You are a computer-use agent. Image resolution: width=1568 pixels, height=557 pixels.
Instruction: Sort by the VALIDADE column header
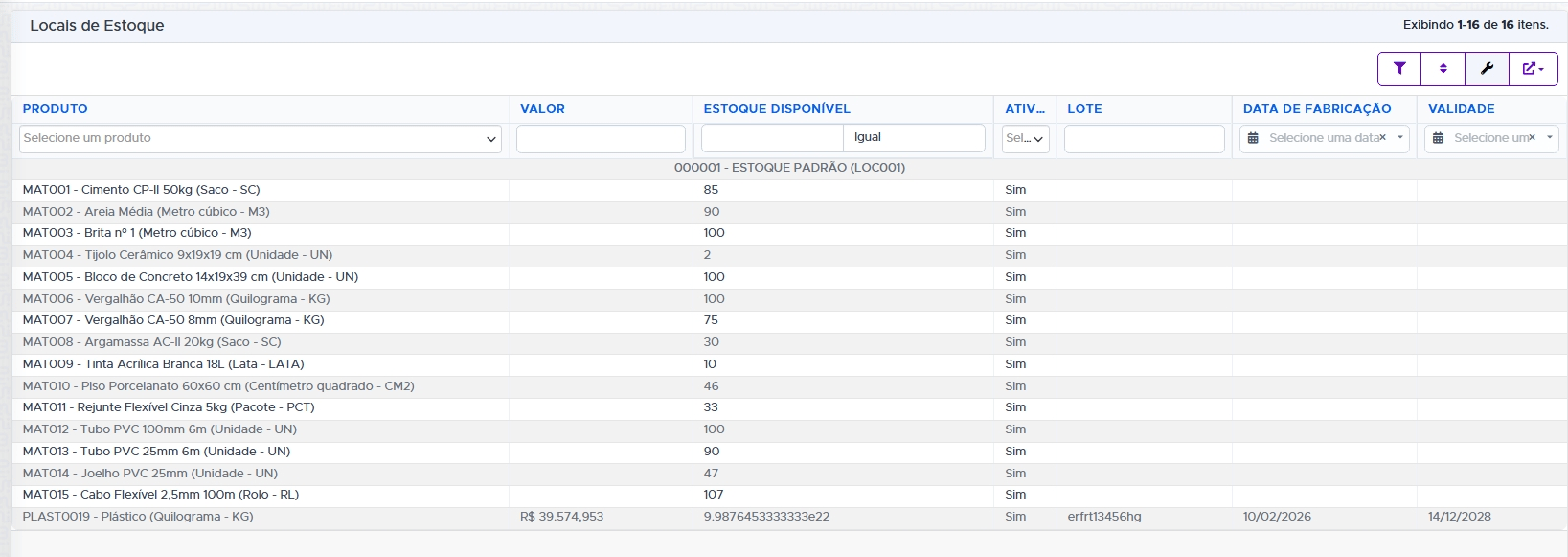click(x=1461, y=109)
